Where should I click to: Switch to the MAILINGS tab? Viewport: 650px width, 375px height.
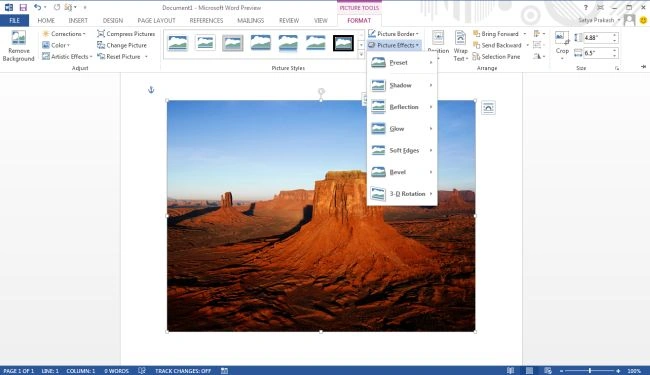pos(250,20)
